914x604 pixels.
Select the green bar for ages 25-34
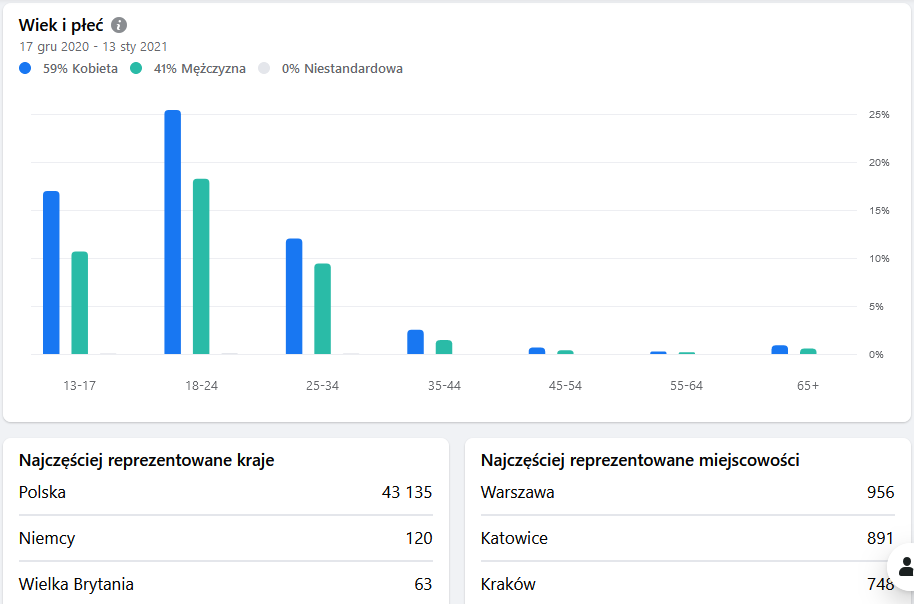[322, 308]
